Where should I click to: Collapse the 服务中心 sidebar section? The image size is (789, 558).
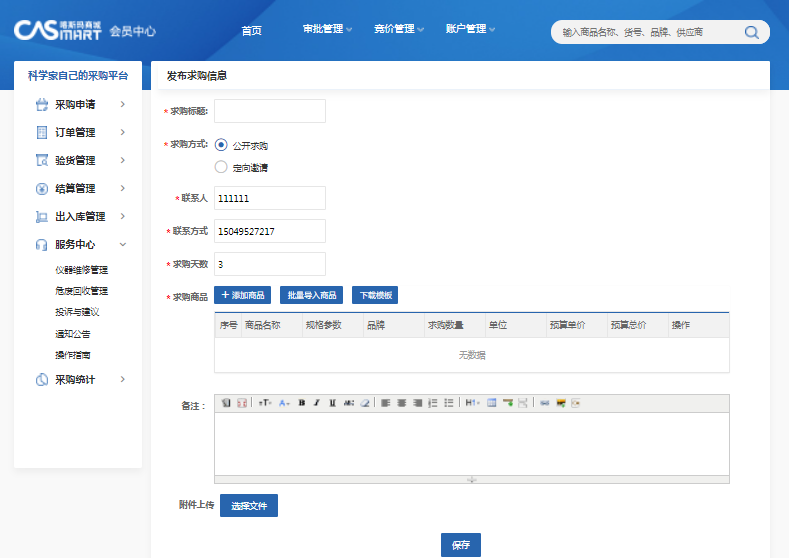[x=122, y=244]
